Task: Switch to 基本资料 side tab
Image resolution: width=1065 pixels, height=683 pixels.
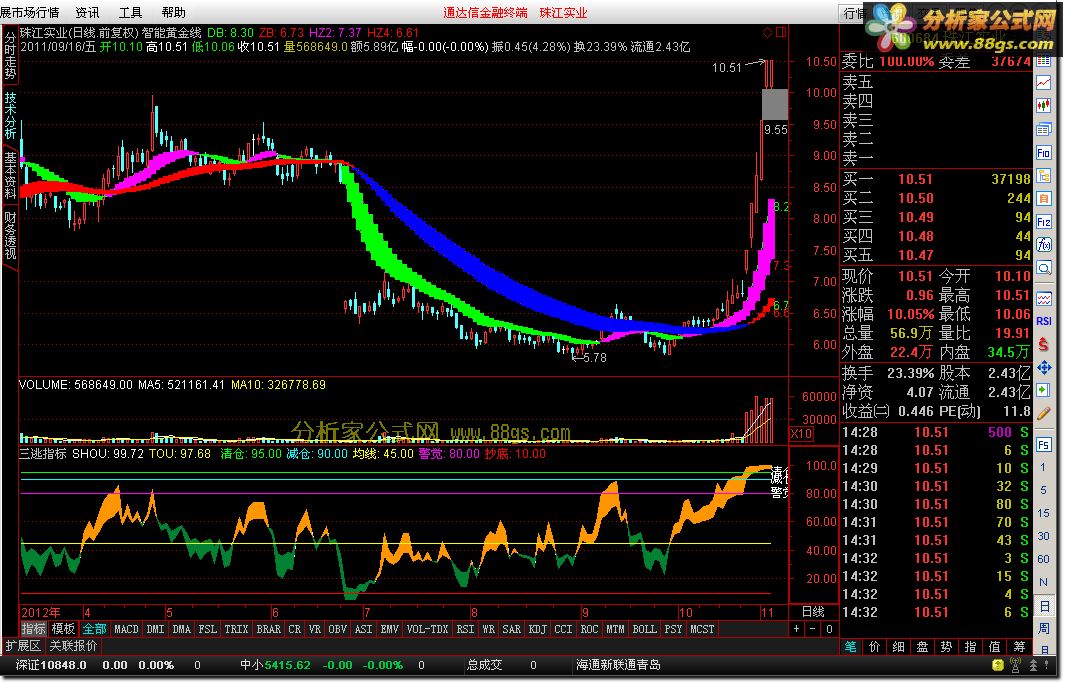Action: point(10,174)
